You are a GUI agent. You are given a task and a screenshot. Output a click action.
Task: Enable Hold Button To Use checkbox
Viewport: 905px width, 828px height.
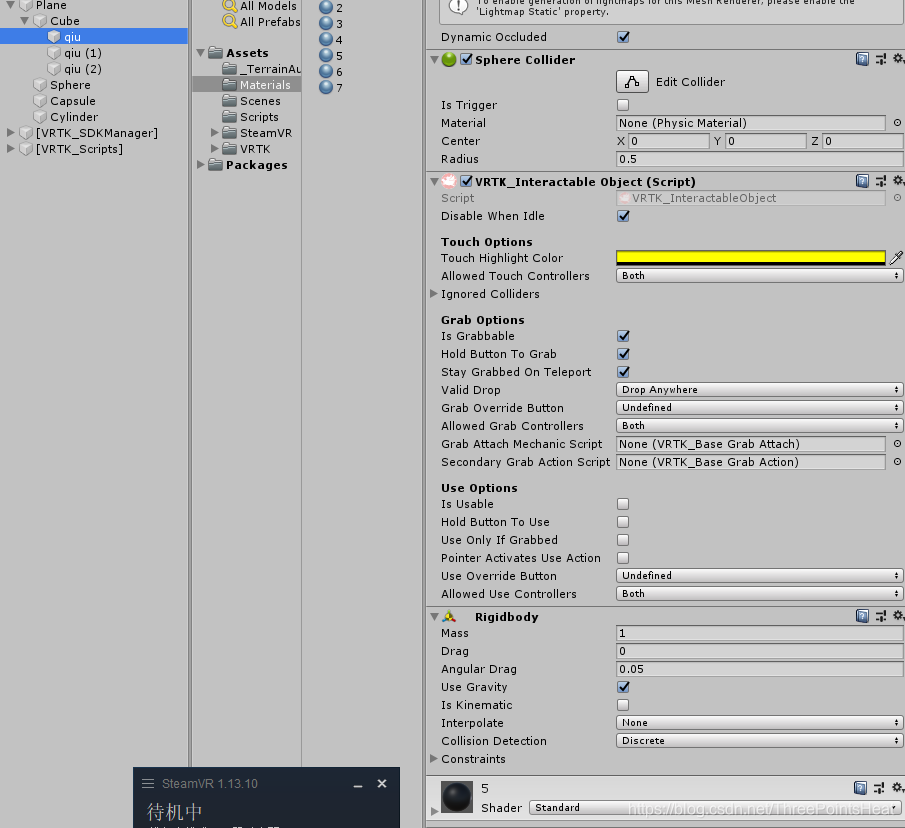tap(623, 522)
